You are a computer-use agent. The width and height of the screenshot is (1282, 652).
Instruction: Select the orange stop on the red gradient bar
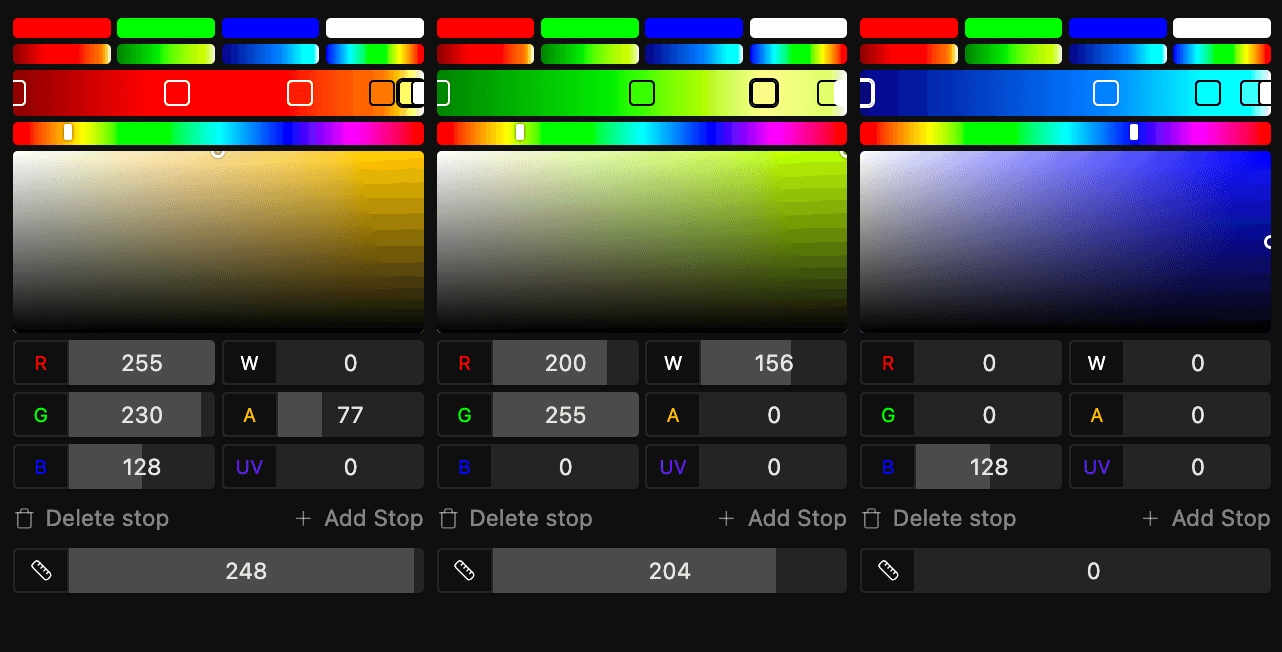coord(382,93)
